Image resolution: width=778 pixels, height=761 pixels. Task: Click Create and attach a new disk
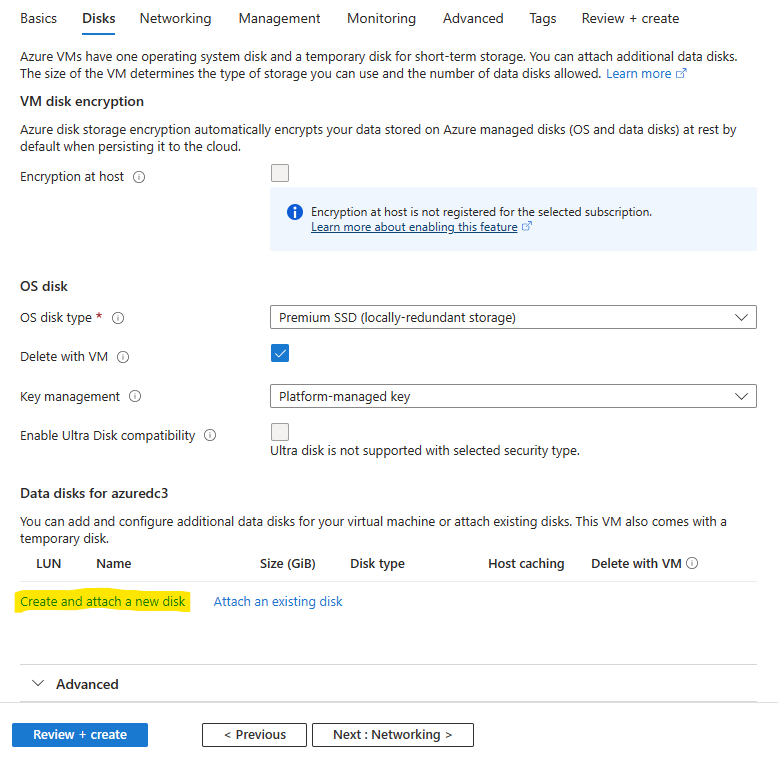click(x=103, y=601)
